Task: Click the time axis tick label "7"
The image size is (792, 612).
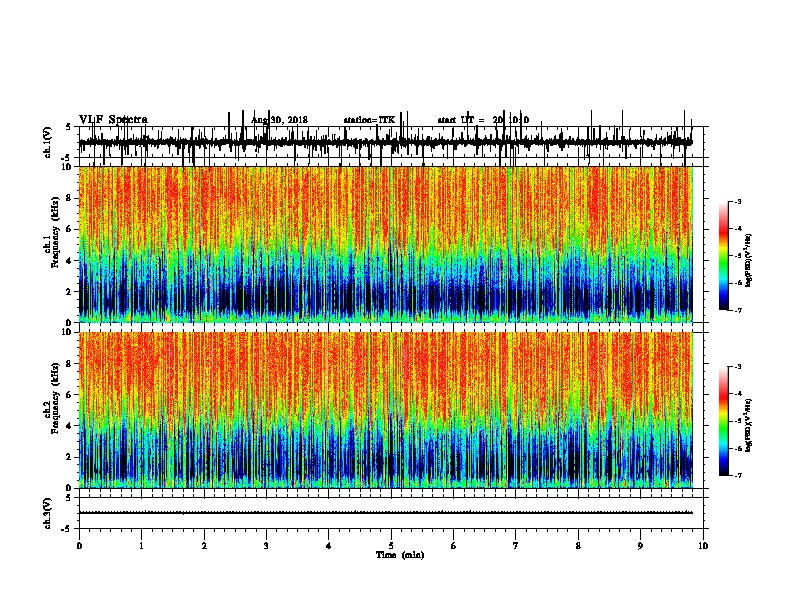Action: tap(516, 546)
